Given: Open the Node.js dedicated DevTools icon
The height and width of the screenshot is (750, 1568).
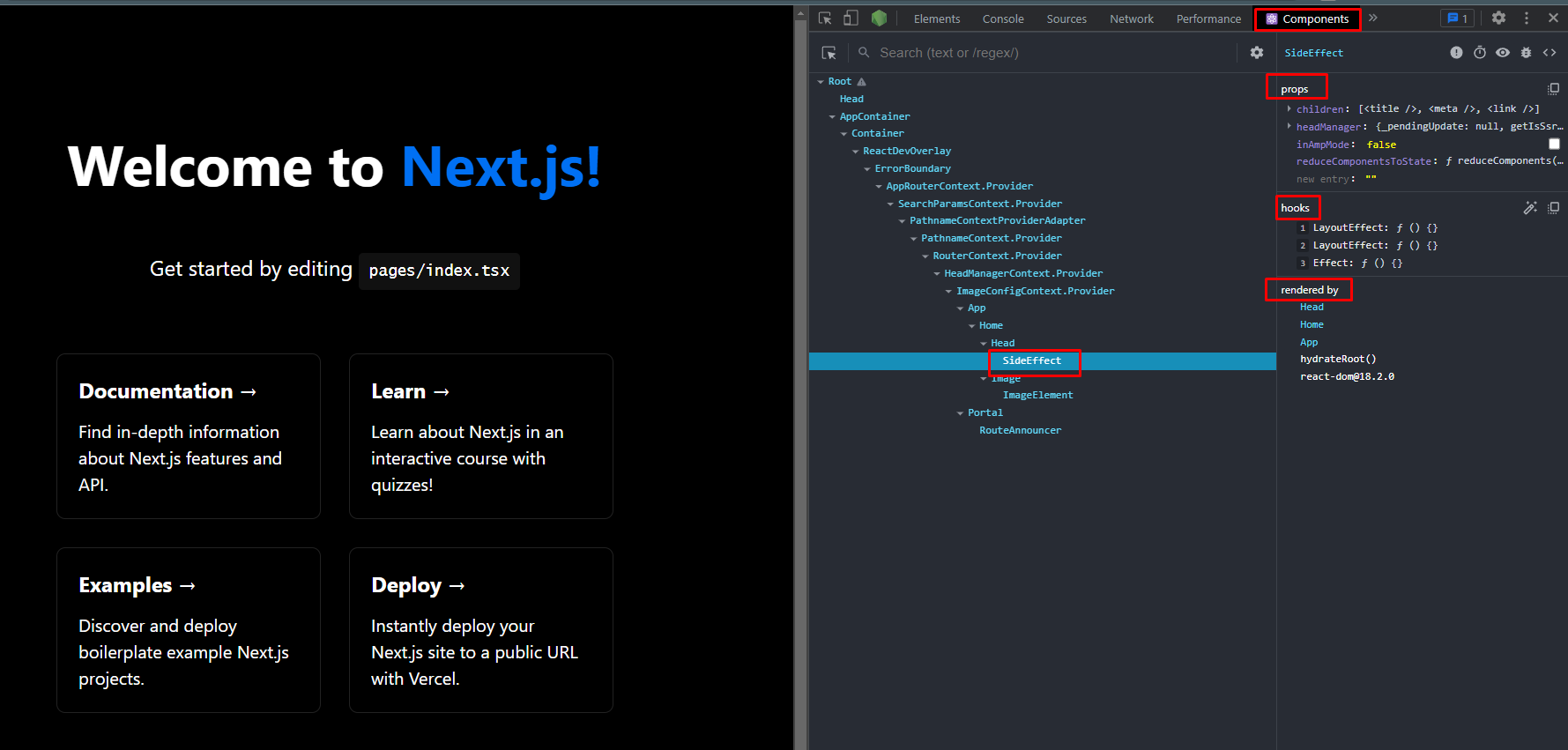Looking at the screenshot, I should (x=879, y=19).
